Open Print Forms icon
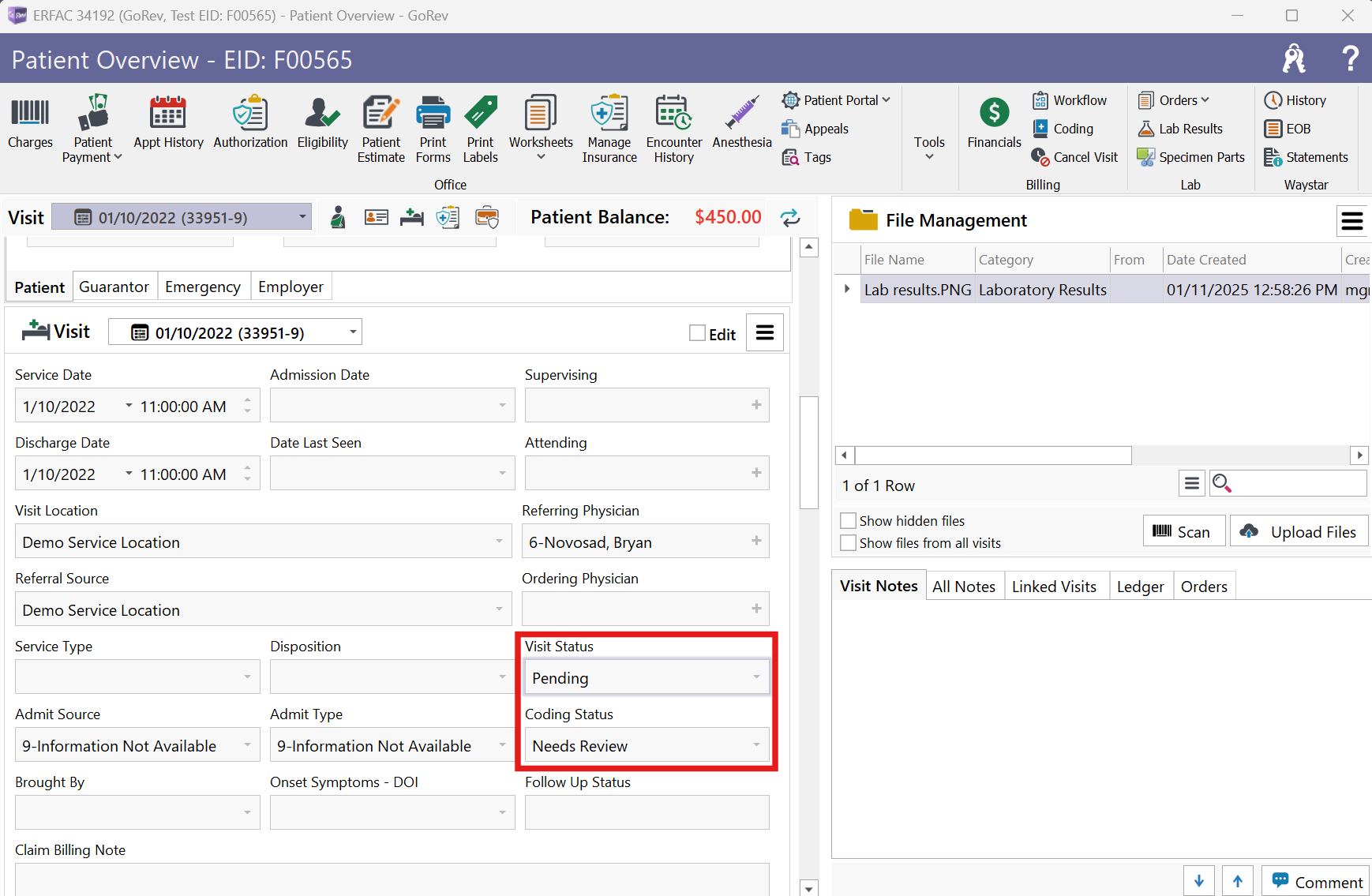 (433, 129)
